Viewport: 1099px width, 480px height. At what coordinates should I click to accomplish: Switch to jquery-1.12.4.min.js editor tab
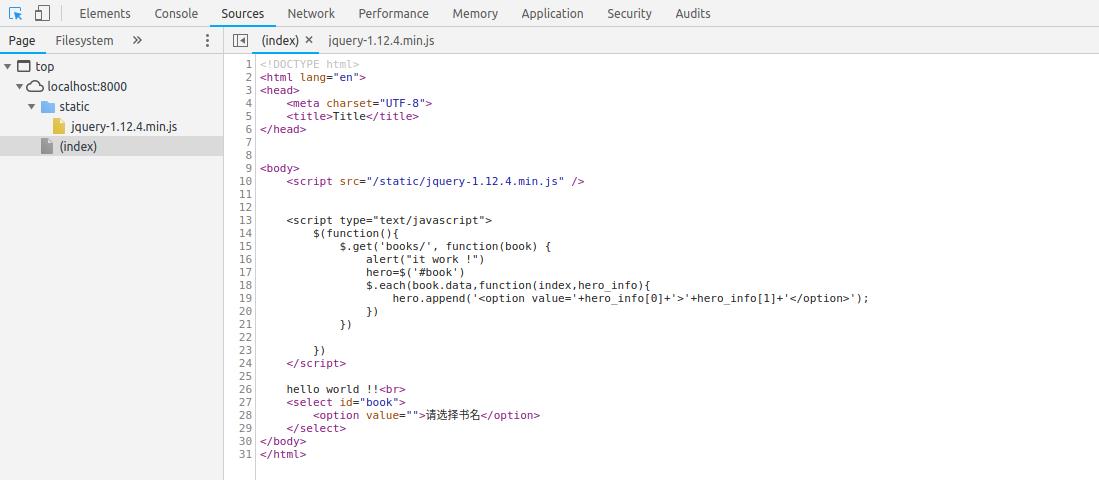click(381, 41)
